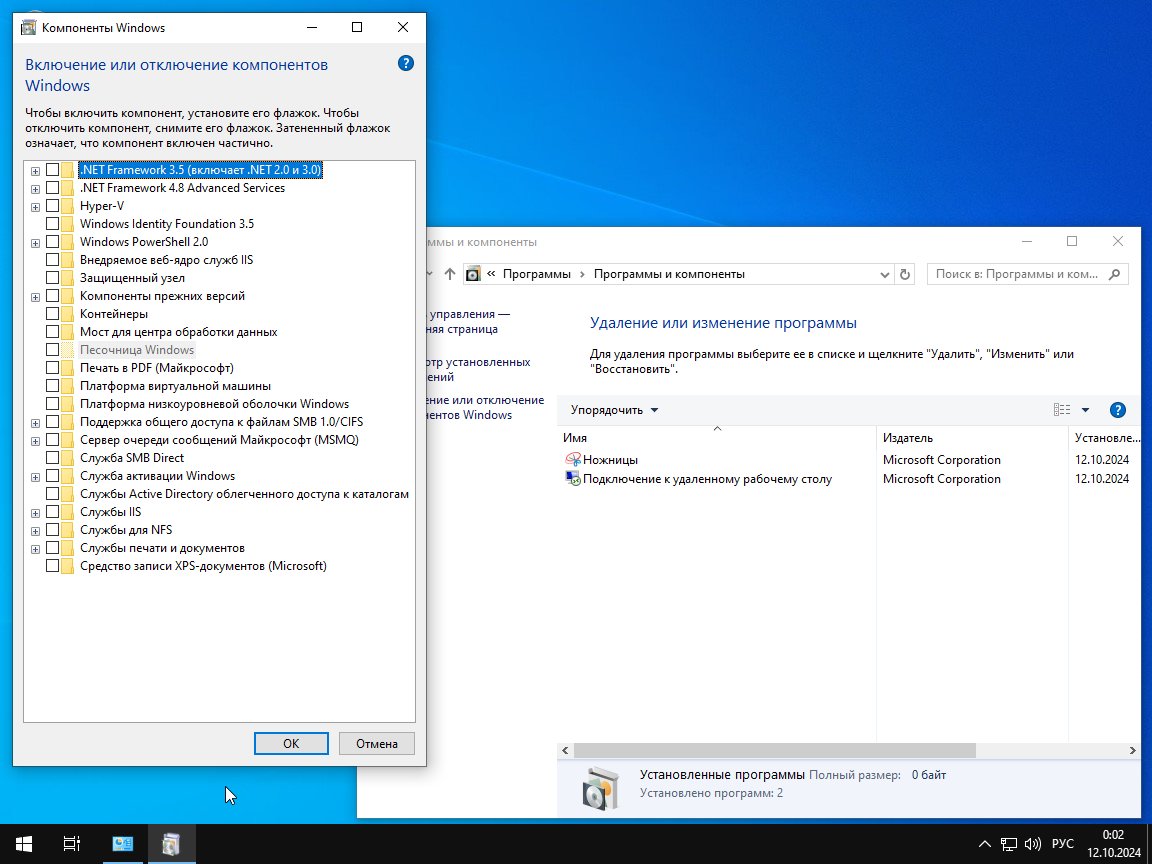Click the Control Panel taskbar icon

(123, 843)
